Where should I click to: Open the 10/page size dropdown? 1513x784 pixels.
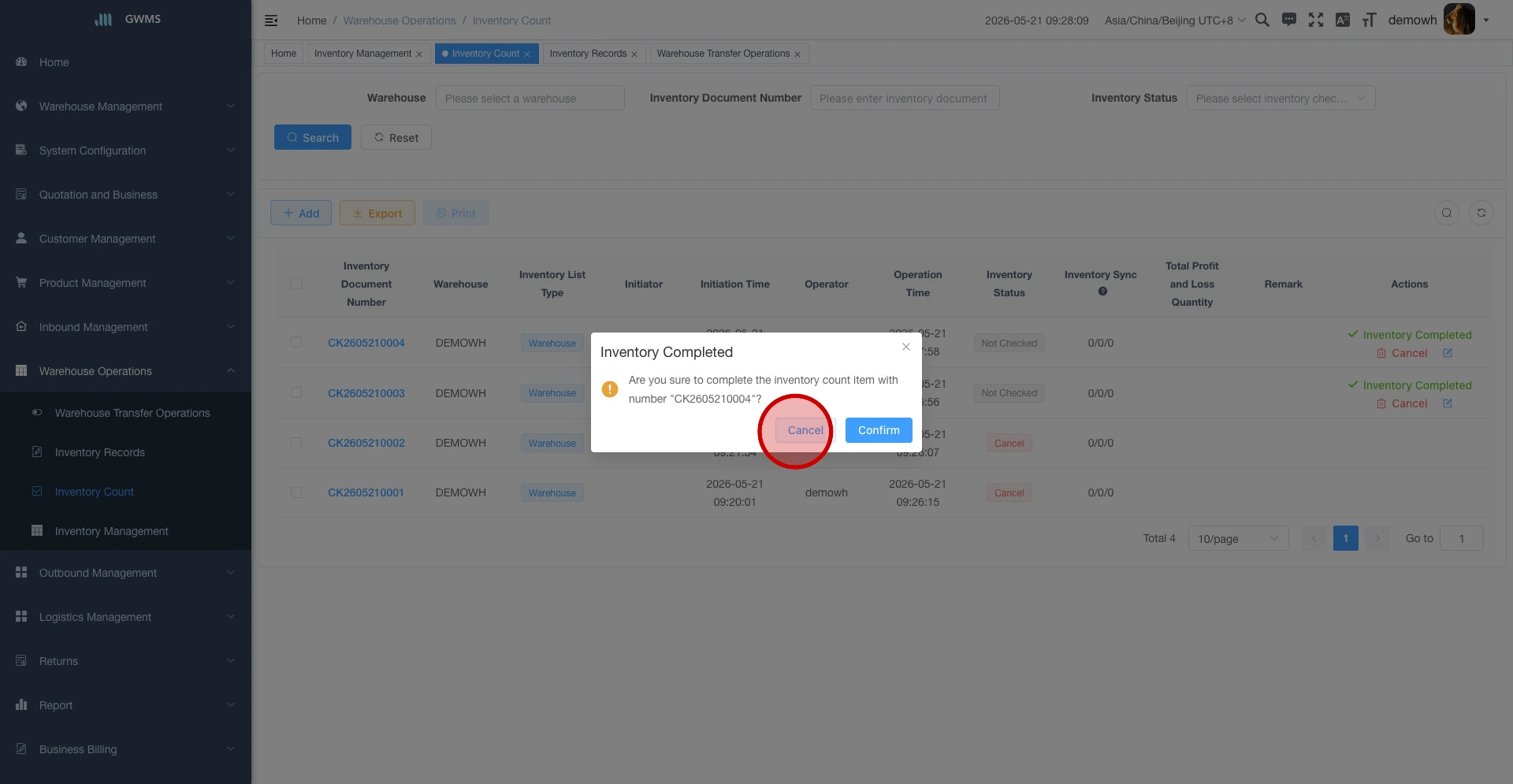point(1239,539)
